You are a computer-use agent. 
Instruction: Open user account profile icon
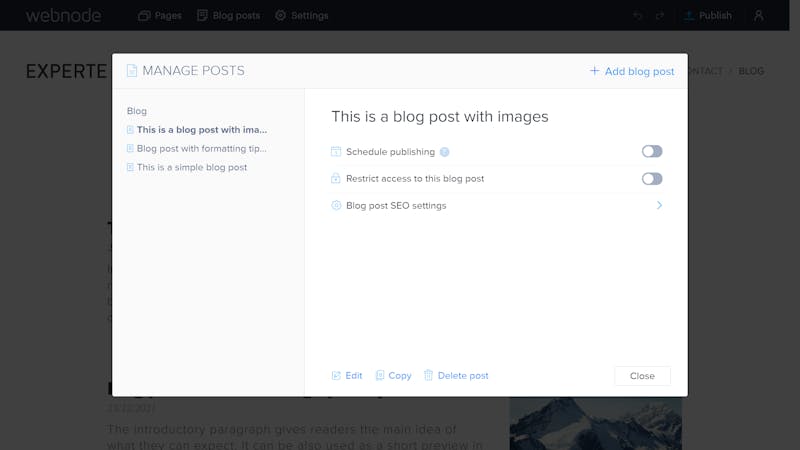[x=759, y=15]
